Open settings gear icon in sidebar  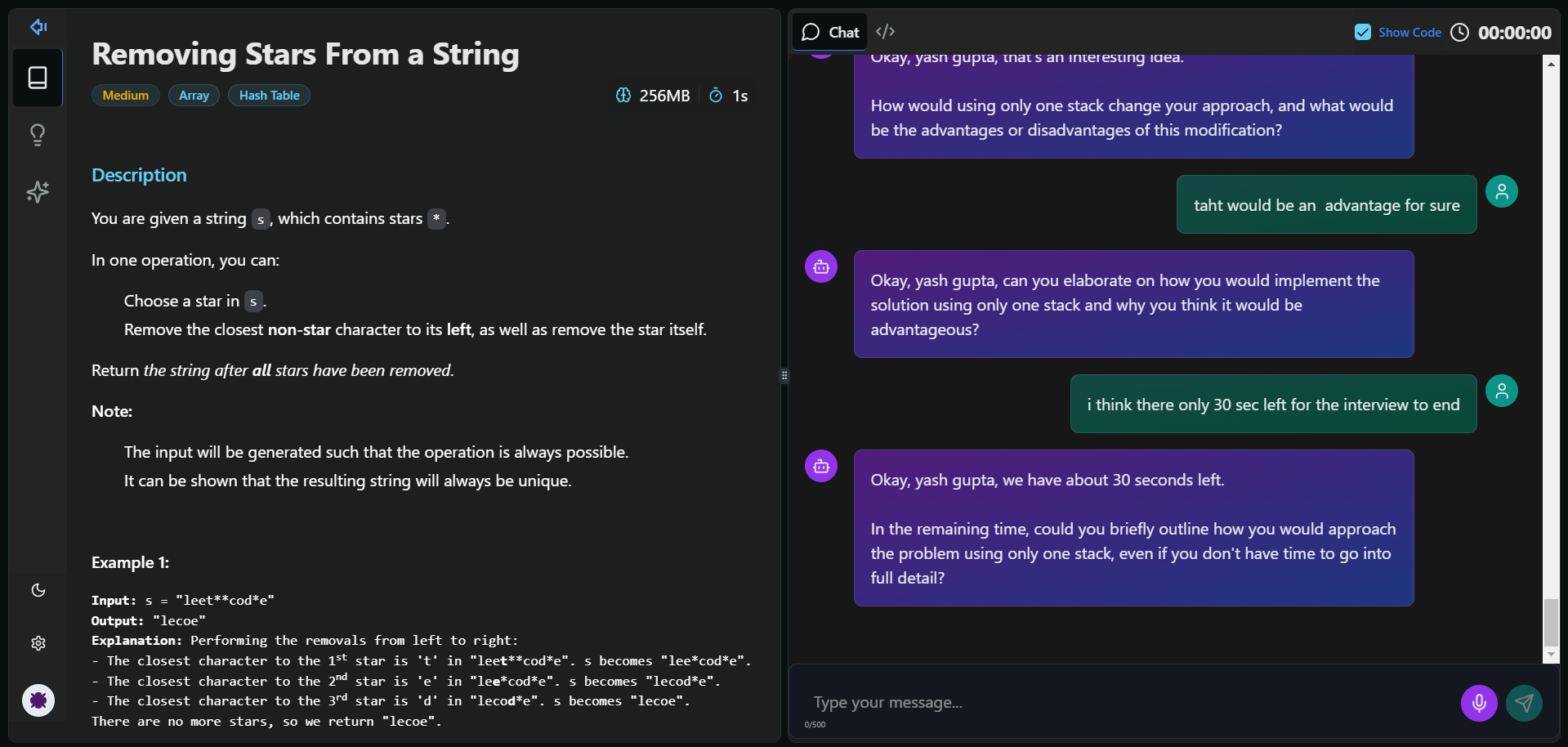point(38,643)
